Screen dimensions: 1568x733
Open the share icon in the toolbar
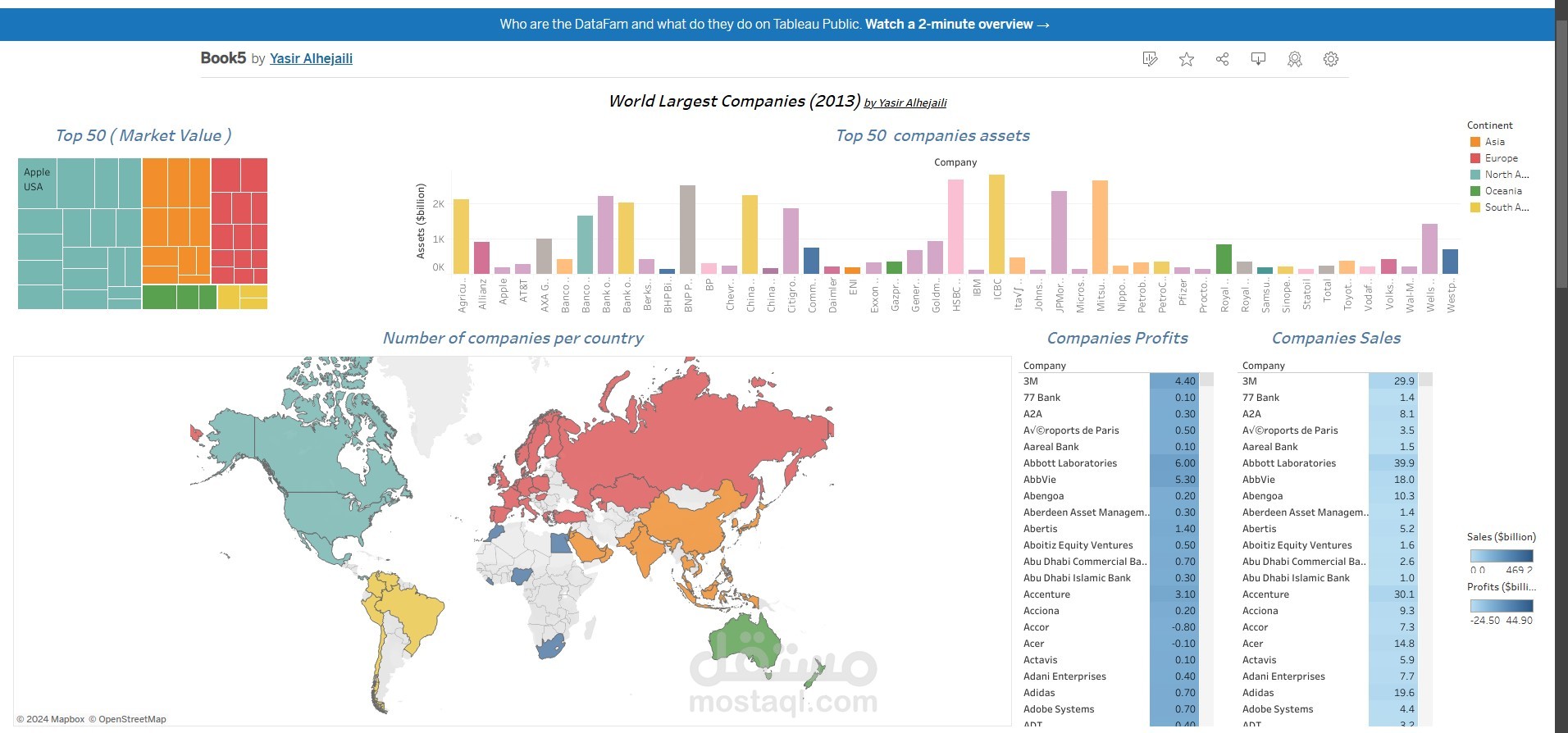pos(1222,59)
